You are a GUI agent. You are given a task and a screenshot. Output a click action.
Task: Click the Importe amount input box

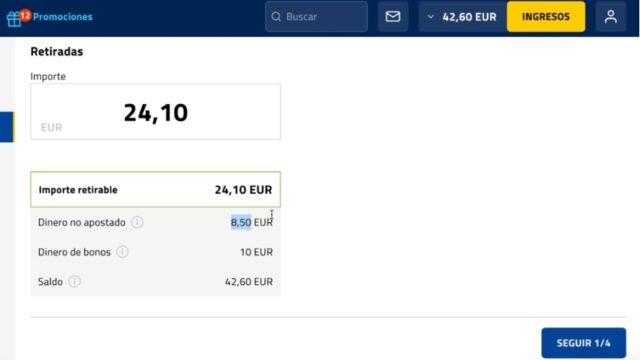click(156, 111)
